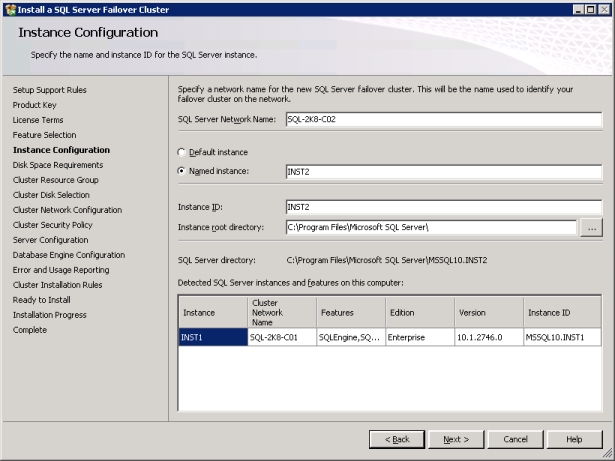Viewport: 615px width, 461px height.
Task: Select the Cluster Security Policy step
Action: coord(52,225)
